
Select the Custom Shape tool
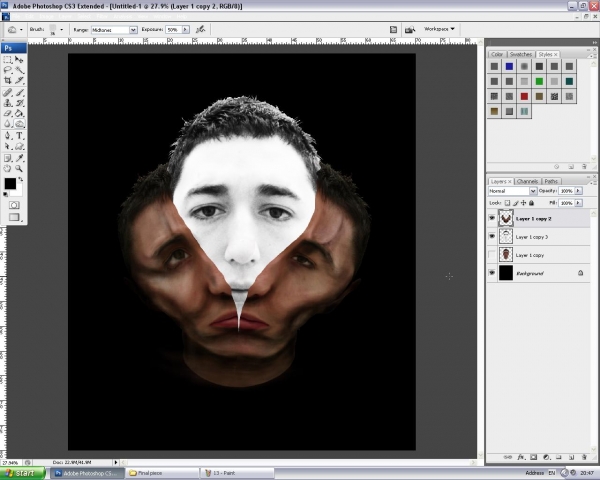tap(19, 146)
